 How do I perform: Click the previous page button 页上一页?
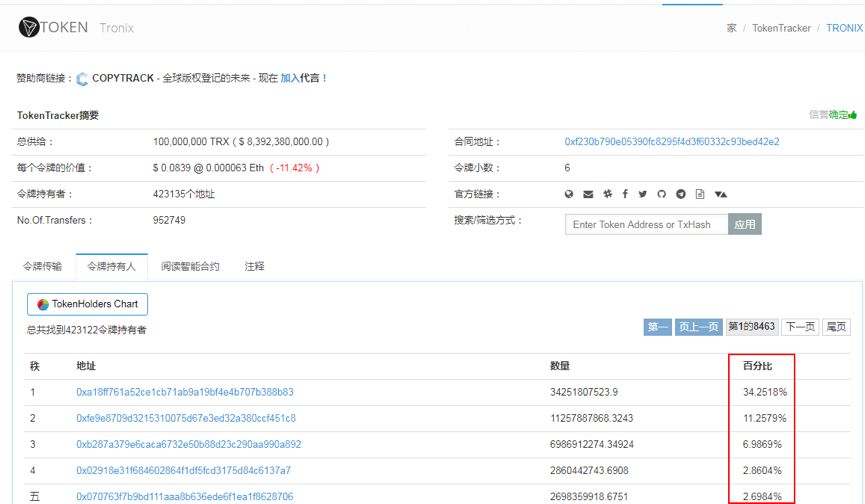point(698,327)
